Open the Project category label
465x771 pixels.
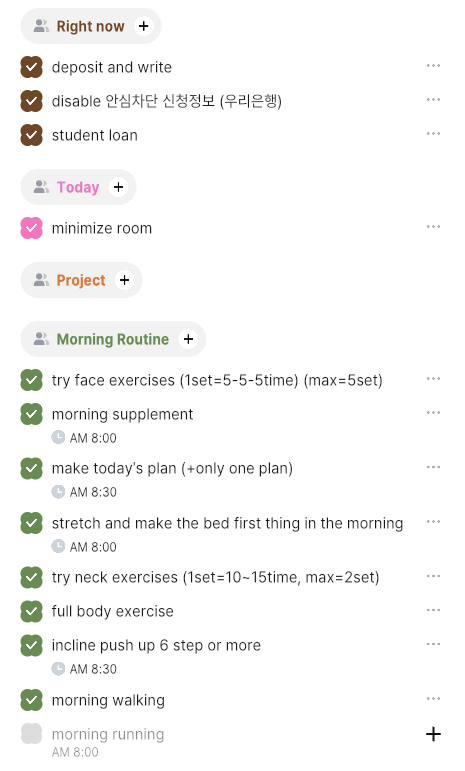click(81, 280)
